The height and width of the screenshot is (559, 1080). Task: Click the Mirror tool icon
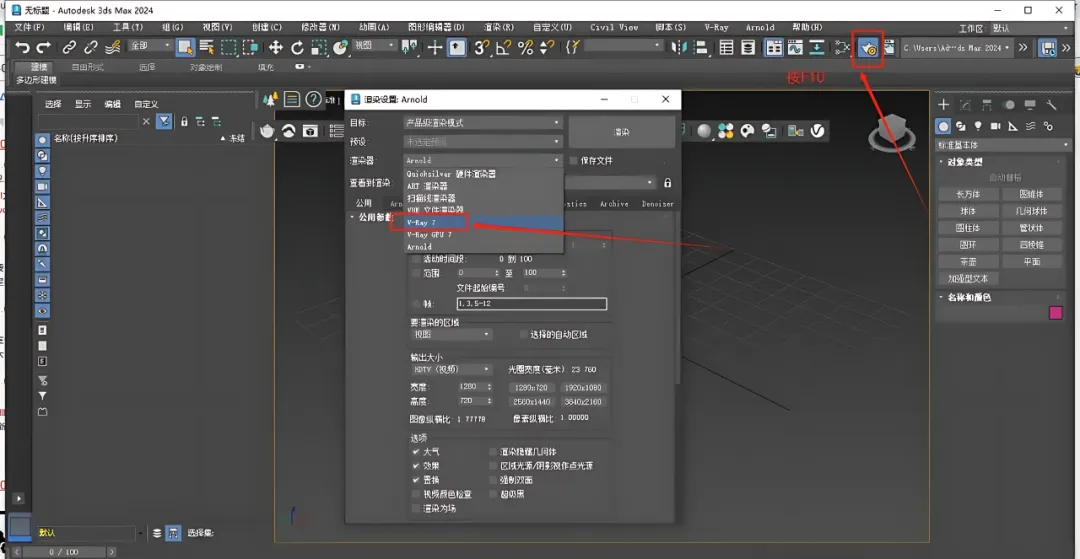[x=681, y=48]
